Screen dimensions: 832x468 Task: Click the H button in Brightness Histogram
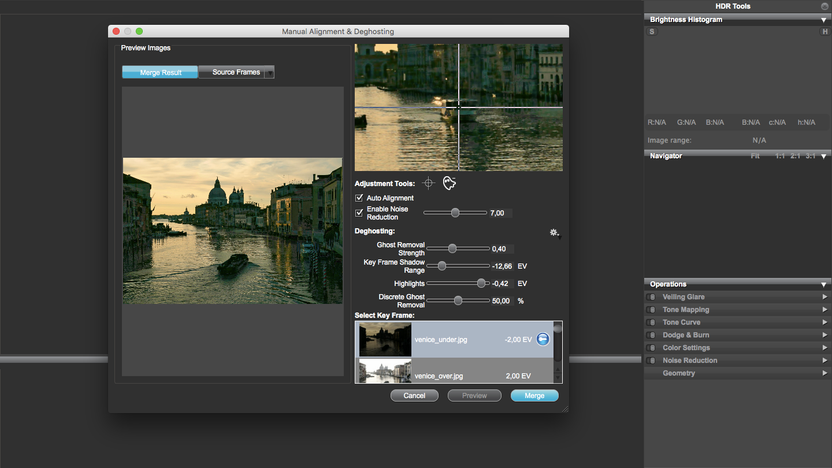(825, 32)
